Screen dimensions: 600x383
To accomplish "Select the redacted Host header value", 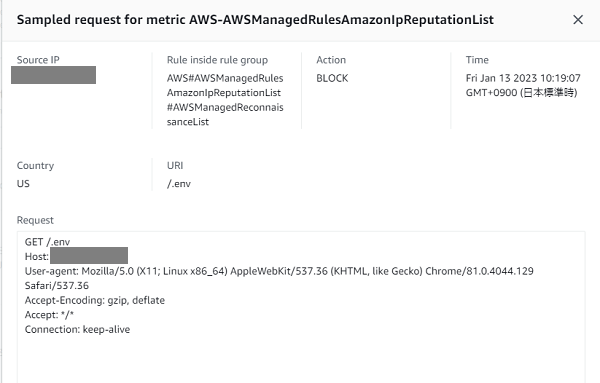I will click(89, 256).
